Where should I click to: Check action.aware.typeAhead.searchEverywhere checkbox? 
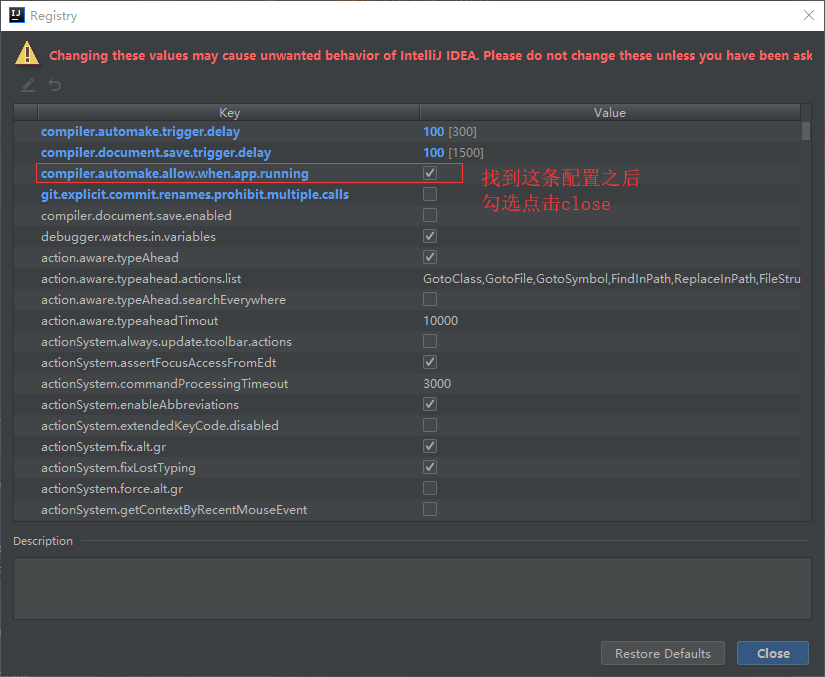[x=430, y=299]
